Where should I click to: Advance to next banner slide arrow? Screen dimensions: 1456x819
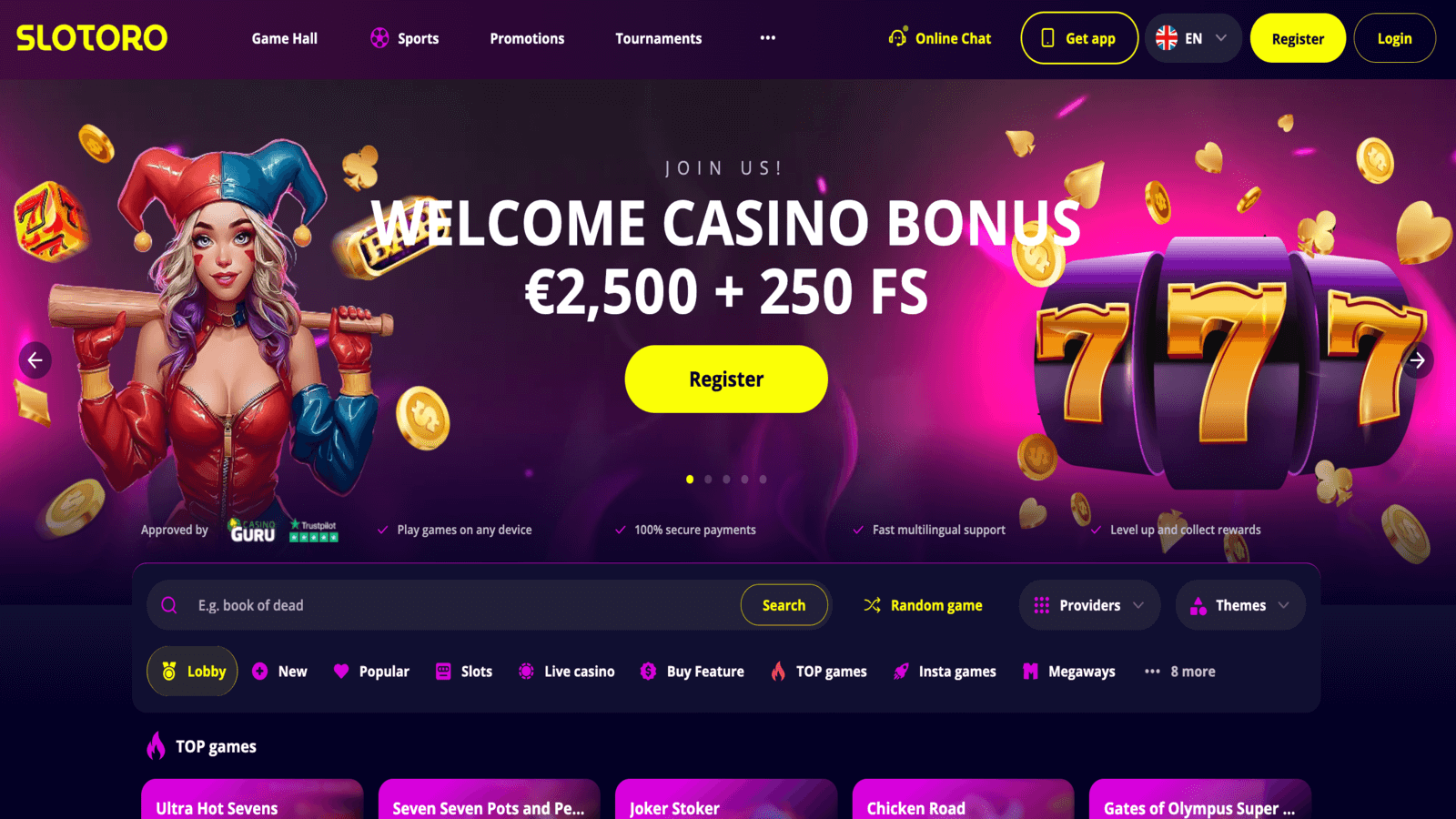point(1418,360)
